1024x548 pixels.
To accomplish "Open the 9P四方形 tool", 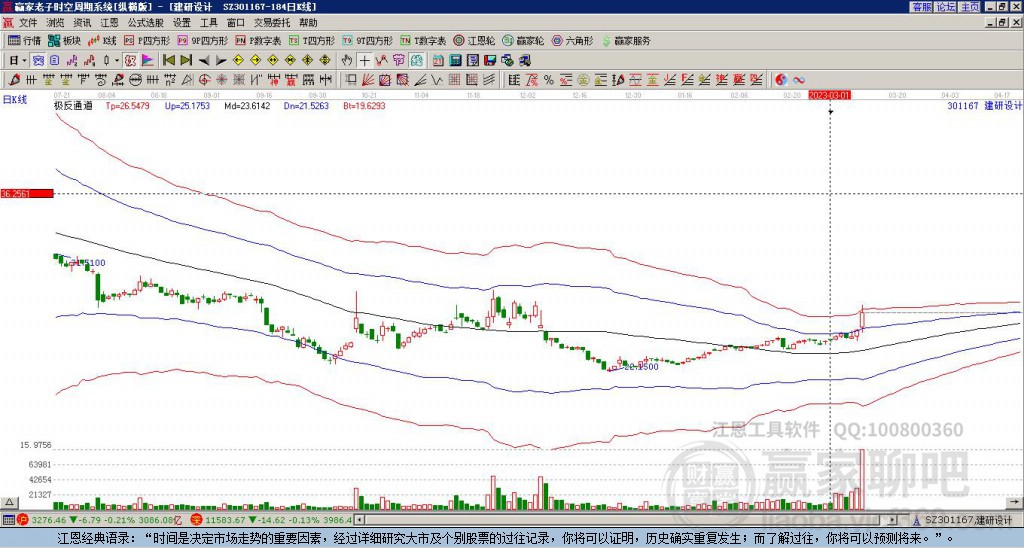I will tap(202, 40).
